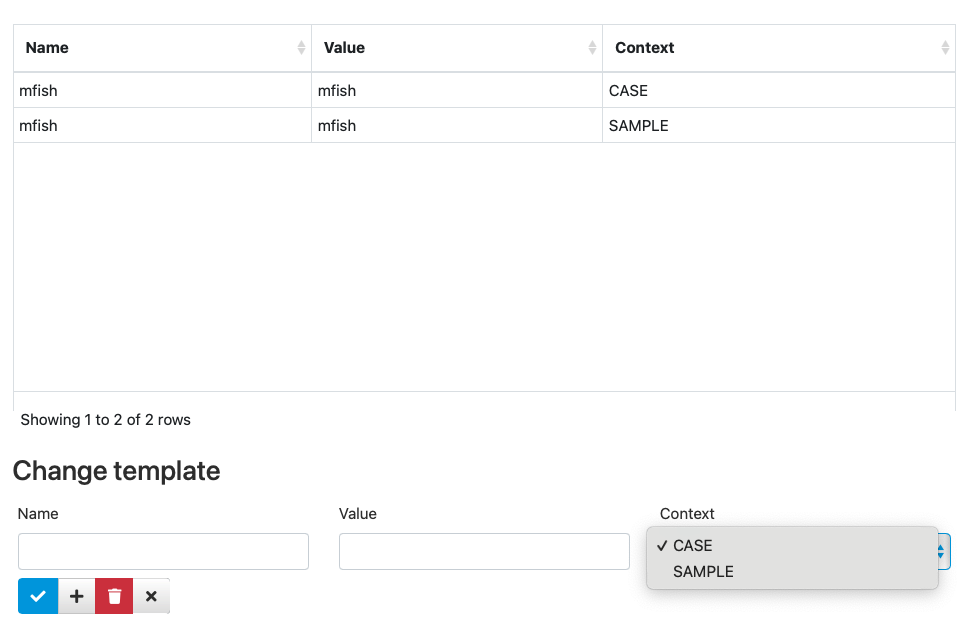
Task: Cancel editing with the X button
Action: tap(151, 596)
